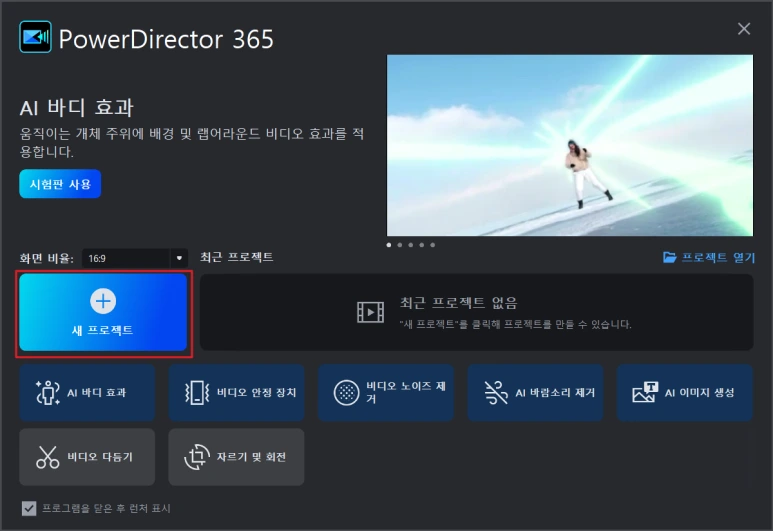Start the AI body effect trial (시험판 사용)
Screen dimensions: 773x531
(60, 184)
